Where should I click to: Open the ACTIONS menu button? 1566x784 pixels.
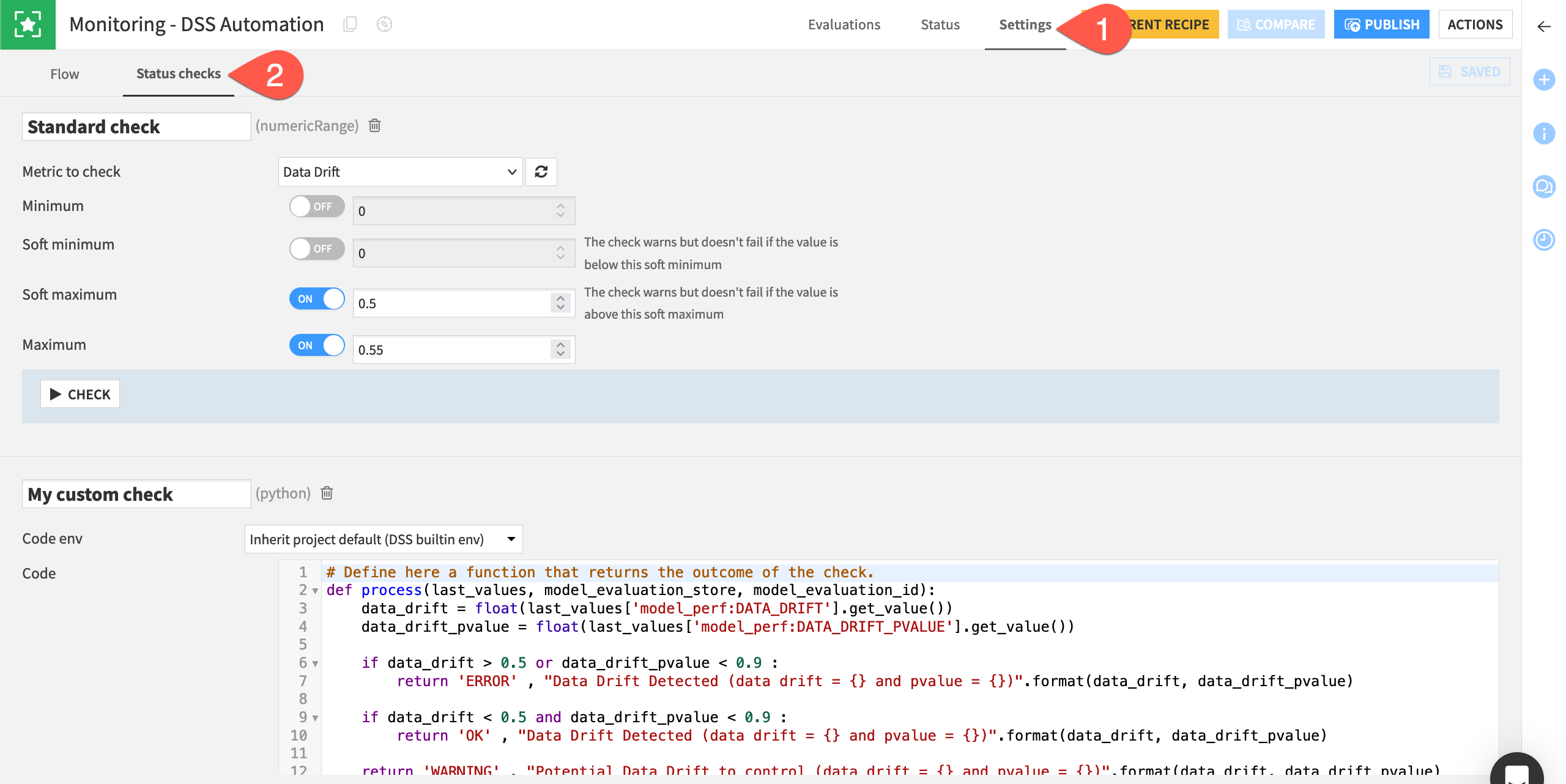(1475, 24)
